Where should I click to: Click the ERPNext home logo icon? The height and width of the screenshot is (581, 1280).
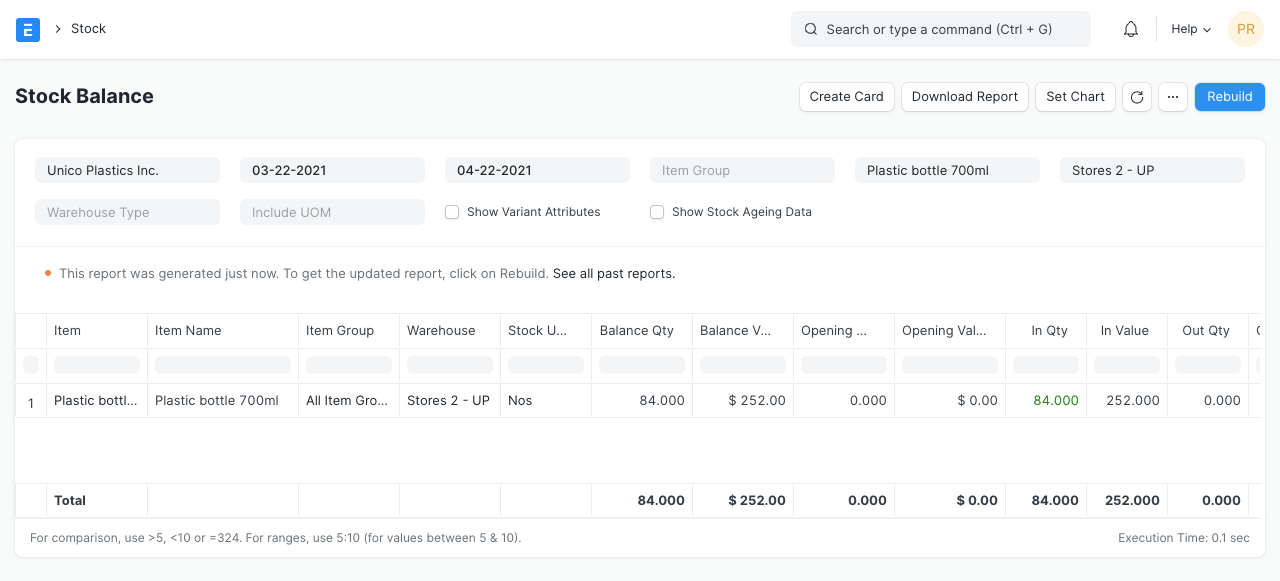28,29
